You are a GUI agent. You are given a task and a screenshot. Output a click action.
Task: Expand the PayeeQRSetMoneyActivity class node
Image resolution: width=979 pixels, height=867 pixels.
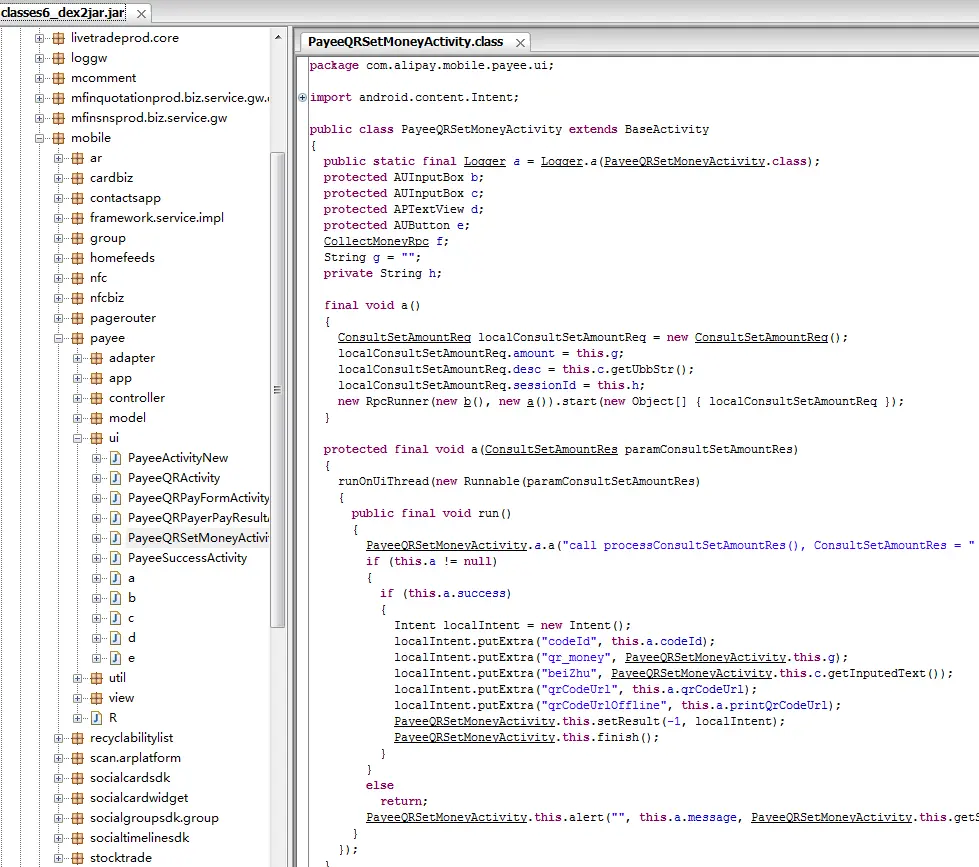point(96,538)
